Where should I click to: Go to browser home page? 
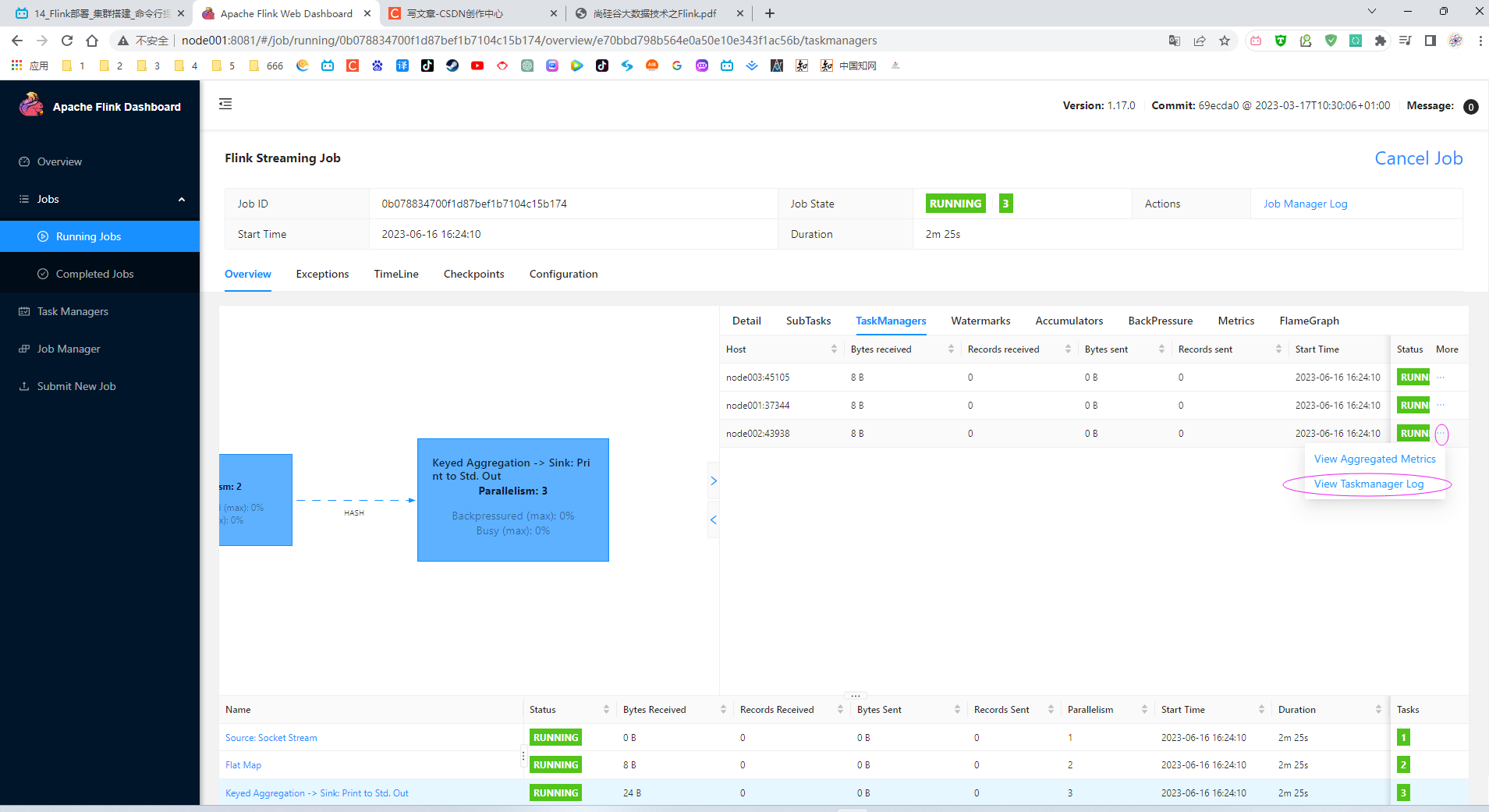pyautogui.click(x=92, y=41)
